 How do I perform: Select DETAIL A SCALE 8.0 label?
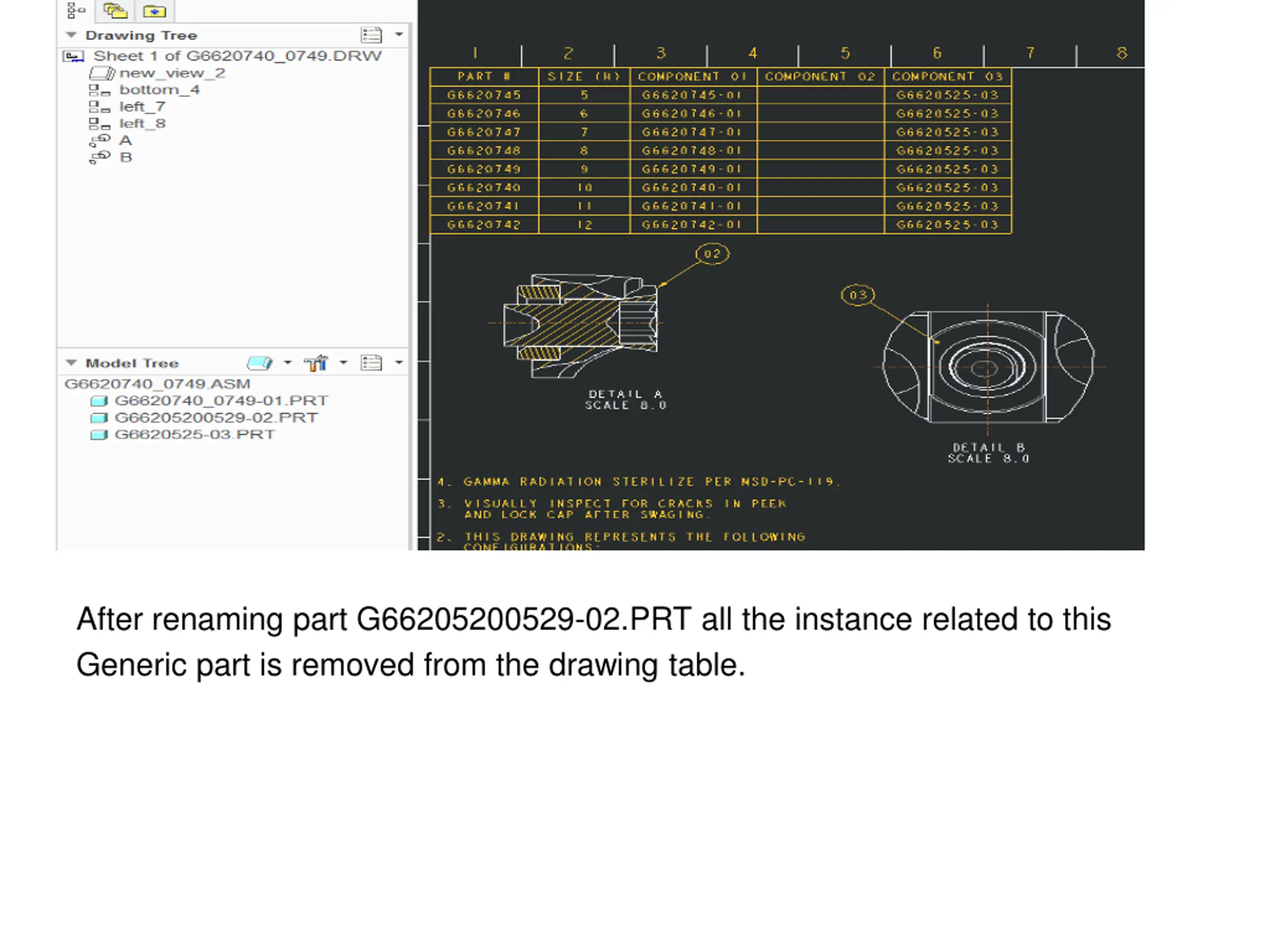pyautogui.click(x=626, y=399)
